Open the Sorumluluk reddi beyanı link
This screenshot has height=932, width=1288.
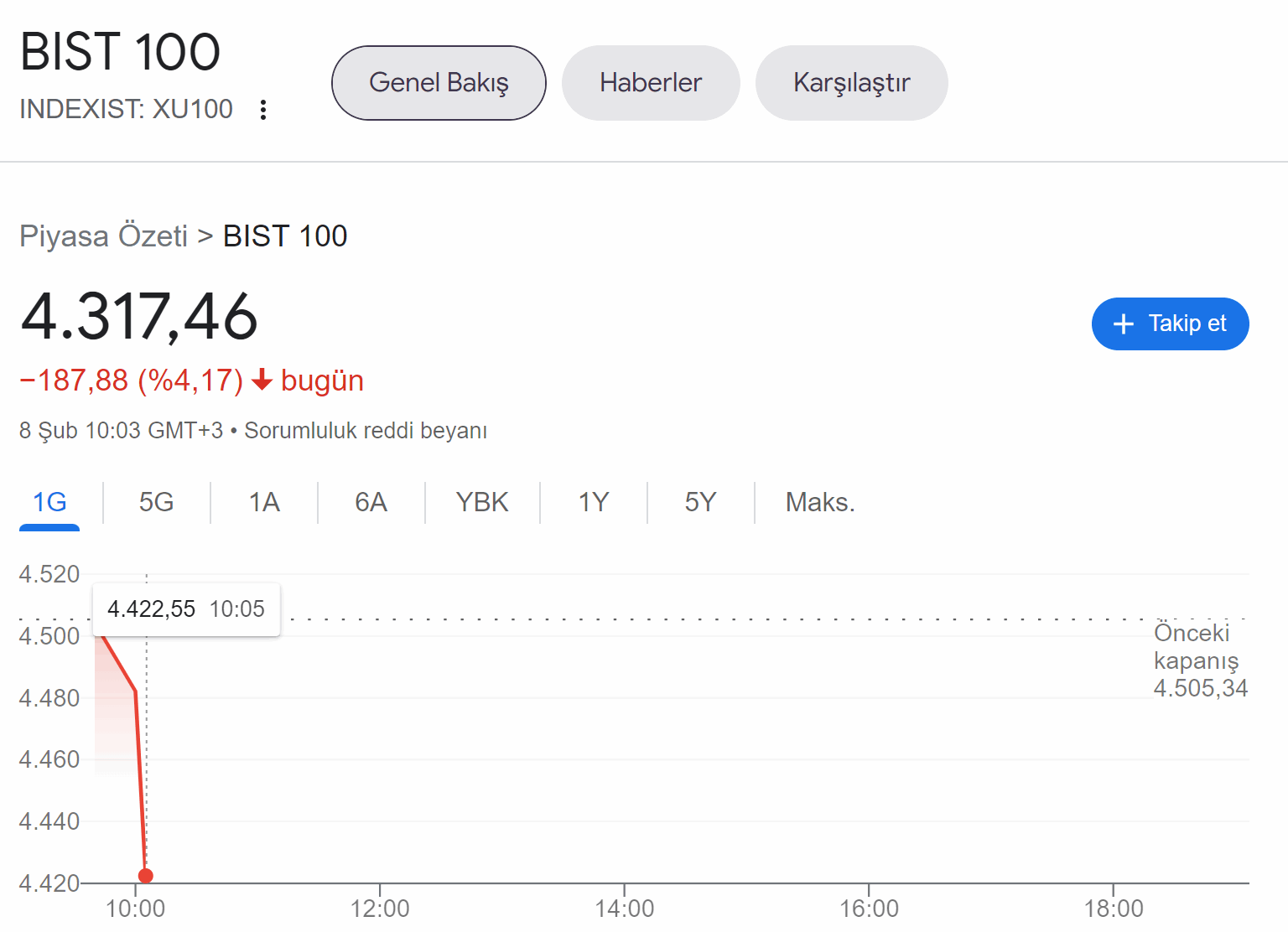[366, 431]
